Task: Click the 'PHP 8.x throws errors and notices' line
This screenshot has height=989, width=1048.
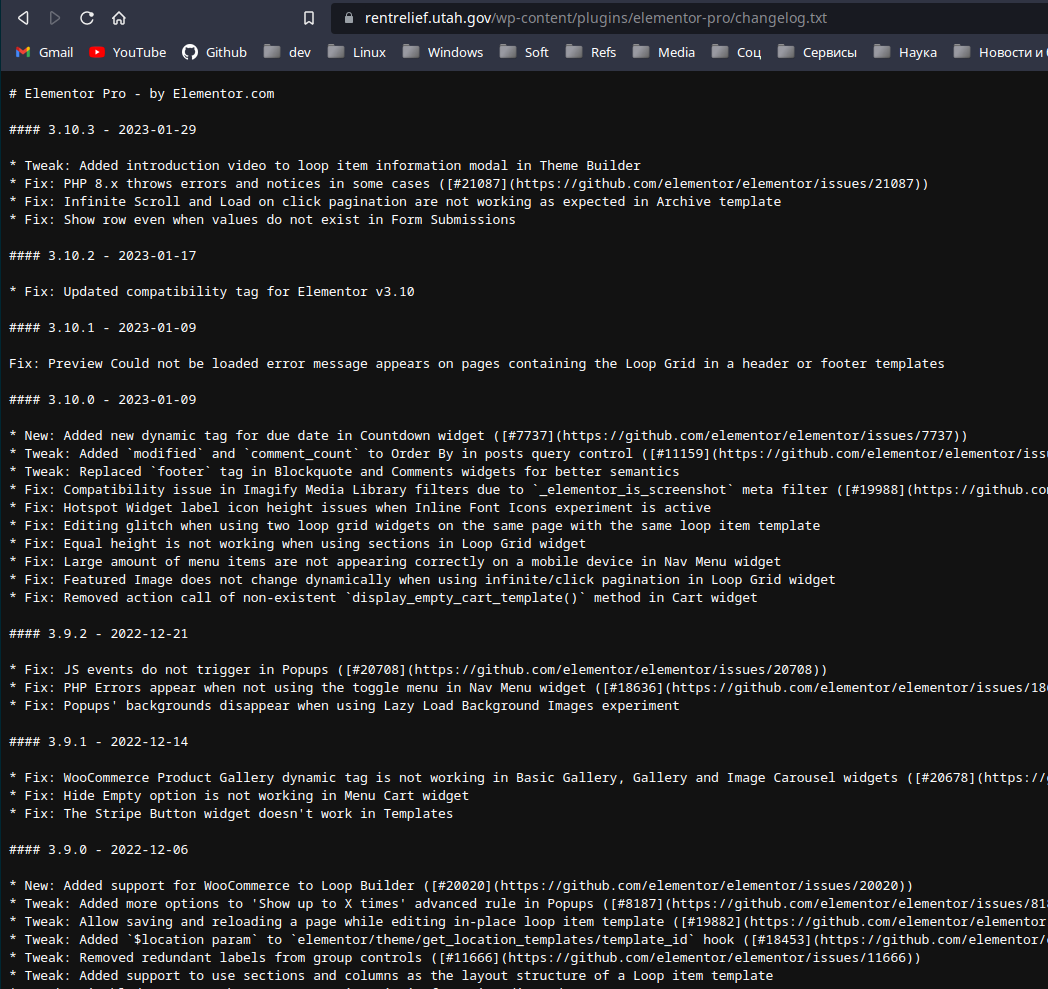Action: (469, 184)
